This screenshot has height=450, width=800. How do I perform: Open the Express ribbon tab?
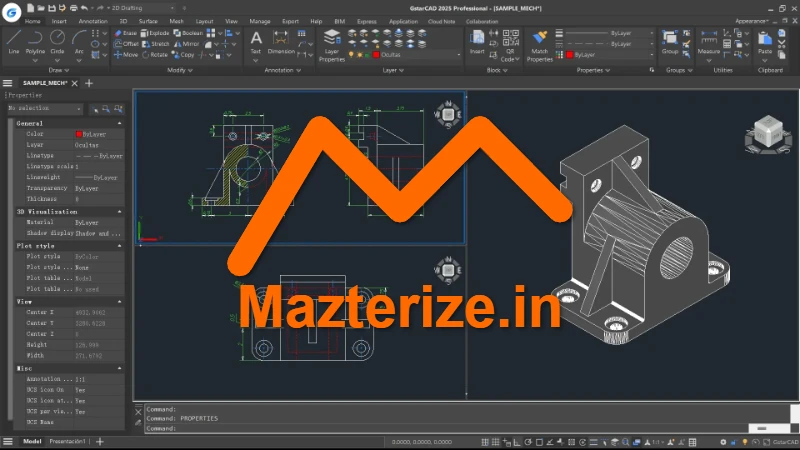(x=367, y=21)
